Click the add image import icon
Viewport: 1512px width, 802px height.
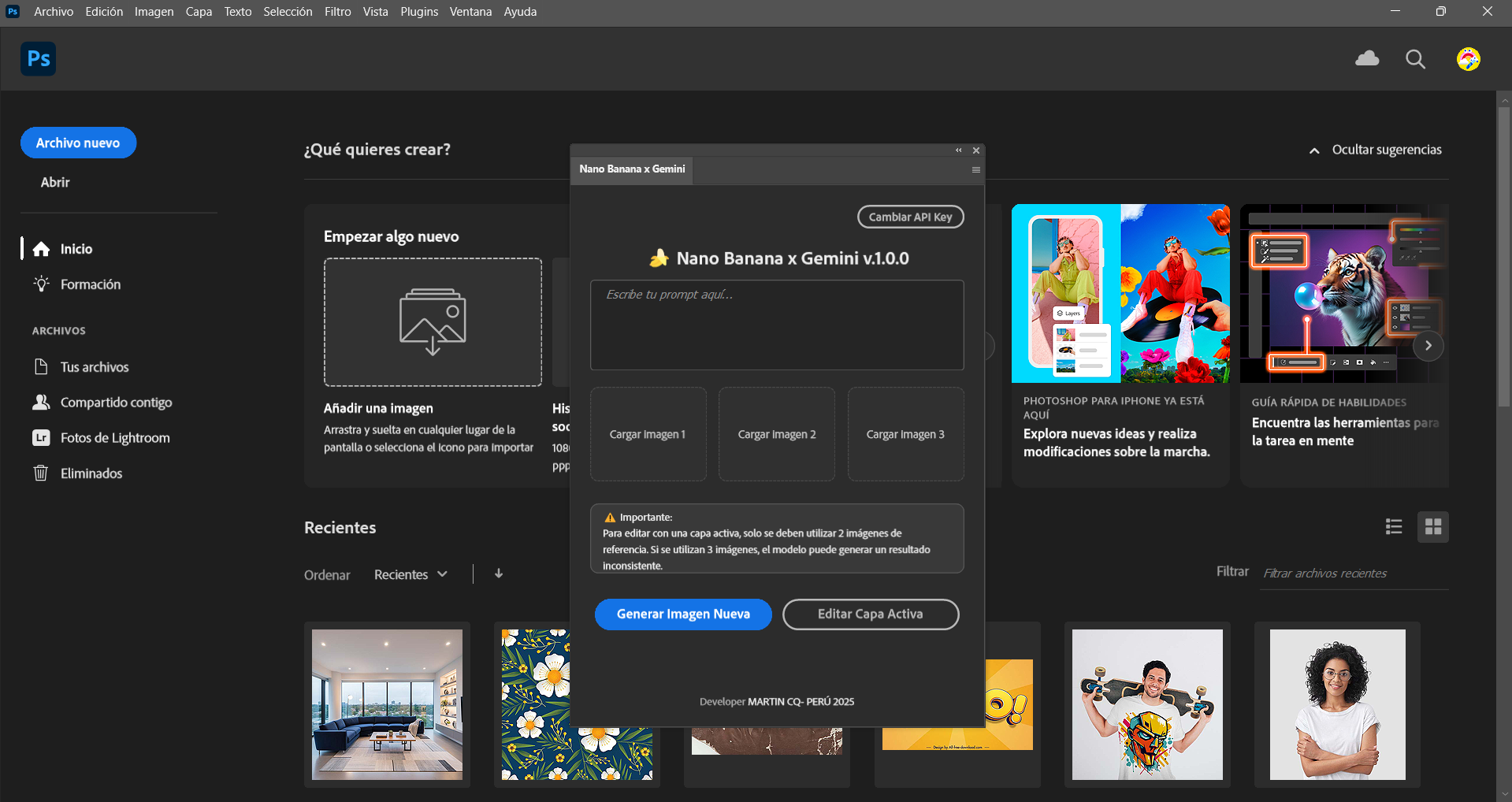[x=433, y=321]
